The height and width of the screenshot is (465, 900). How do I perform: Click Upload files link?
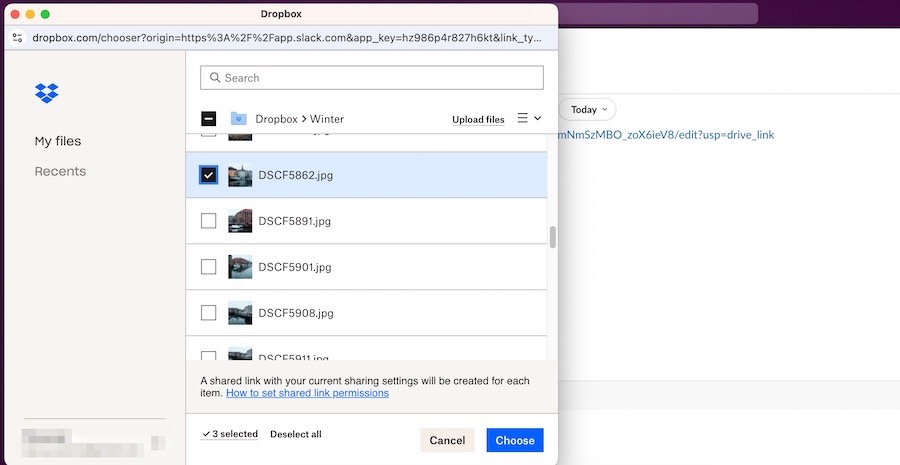click(478, 119)
